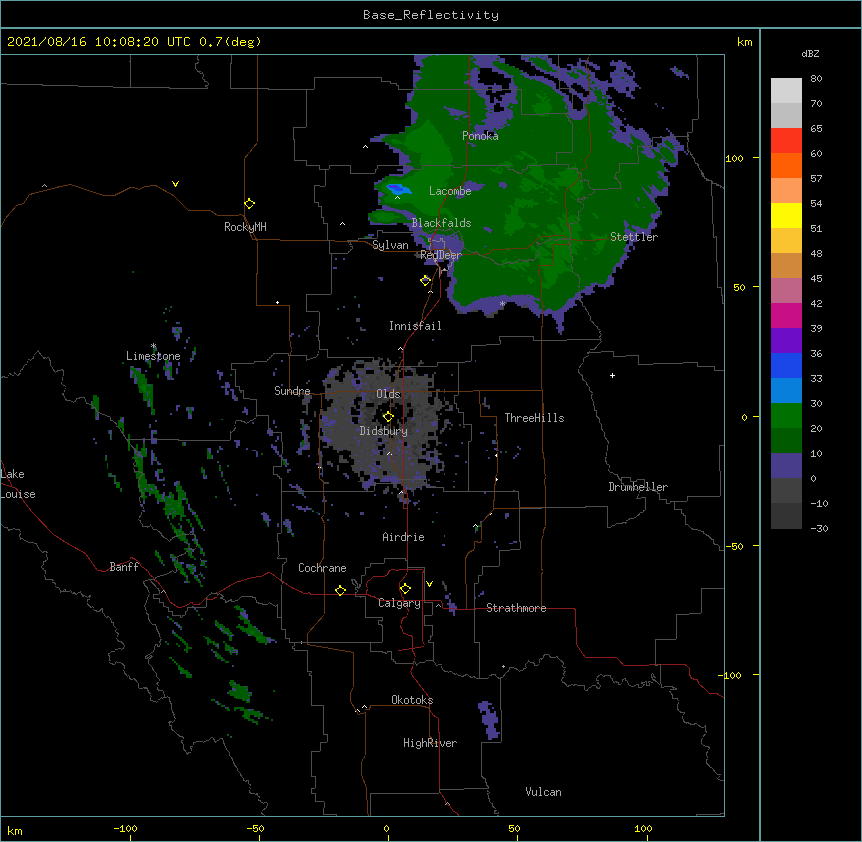Click the Innisfail city label
Image resolution: width=862 pixels, height=842 pixels.
pos(415,326)
